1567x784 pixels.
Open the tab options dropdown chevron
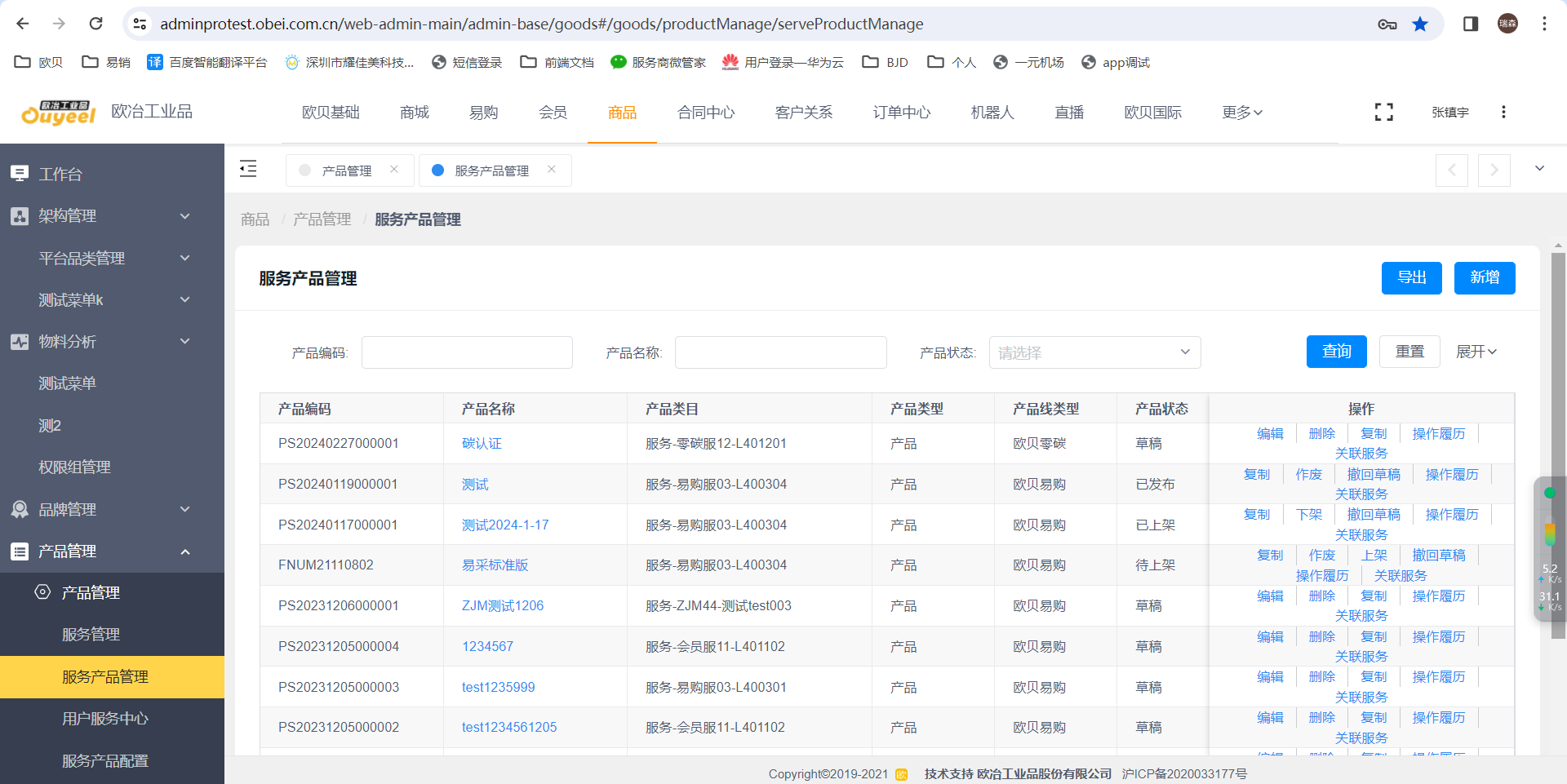coord(1539,169)
